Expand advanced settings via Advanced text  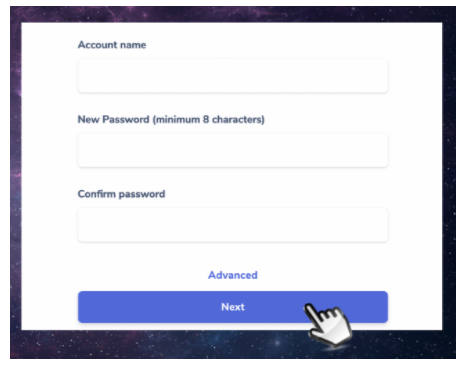click(233, 275)
